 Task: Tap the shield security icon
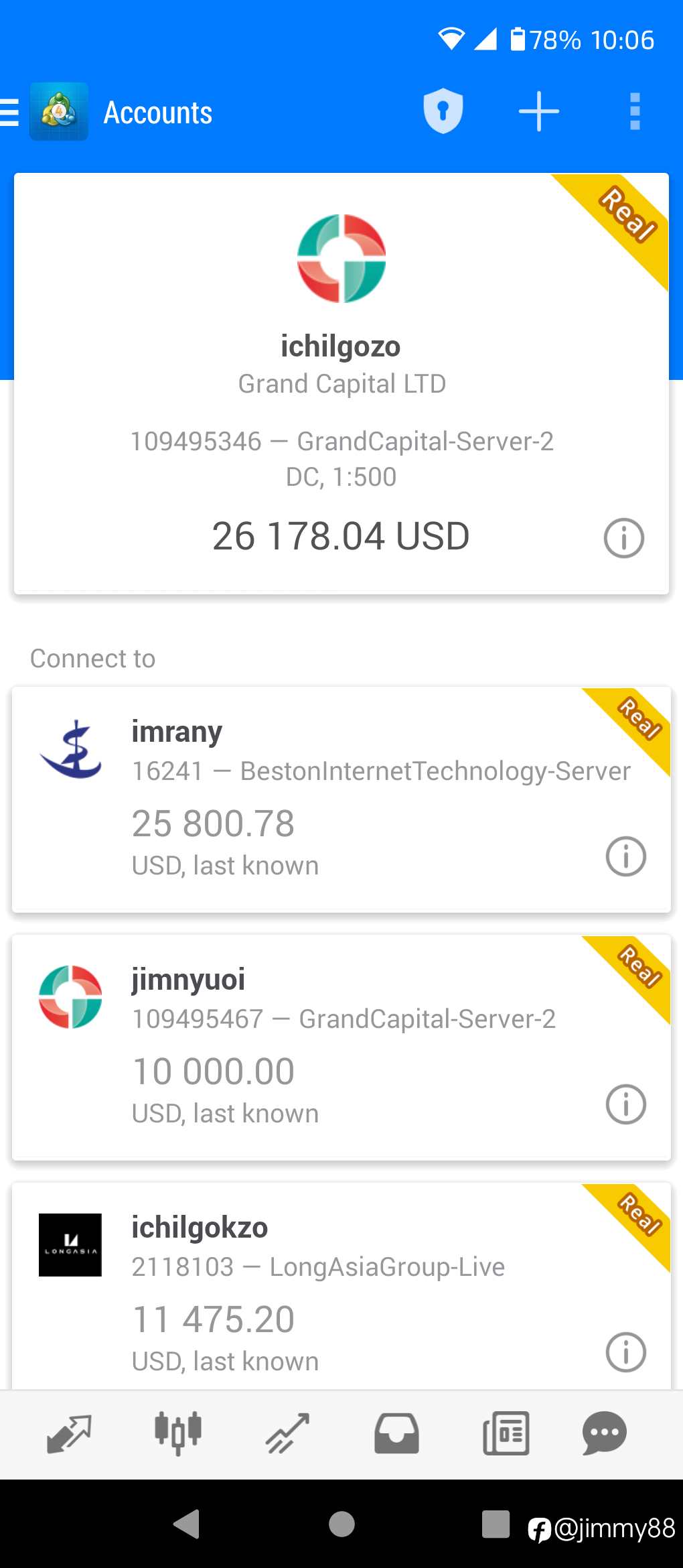tap(443, 111)
